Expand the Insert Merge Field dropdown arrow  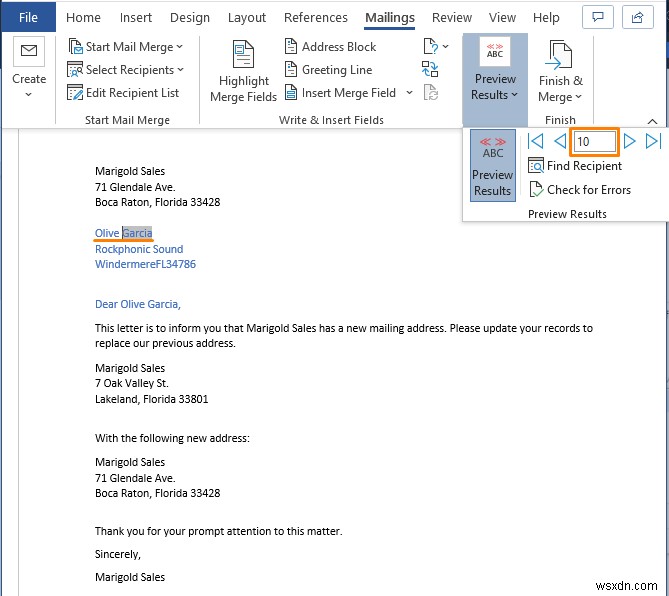tap(409, 93)
